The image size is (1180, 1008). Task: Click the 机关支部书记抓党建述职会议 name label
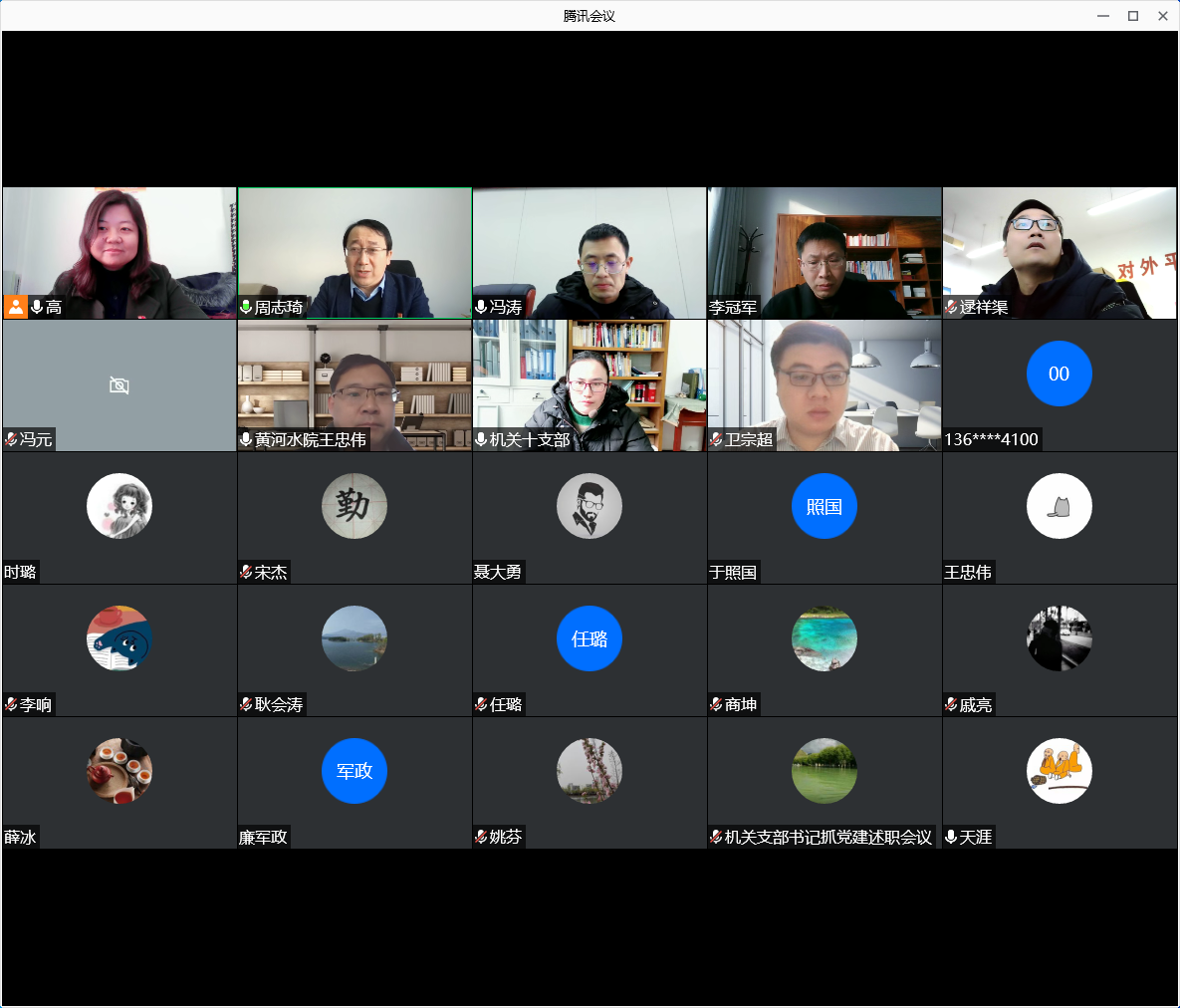click(x=827, y=837)
